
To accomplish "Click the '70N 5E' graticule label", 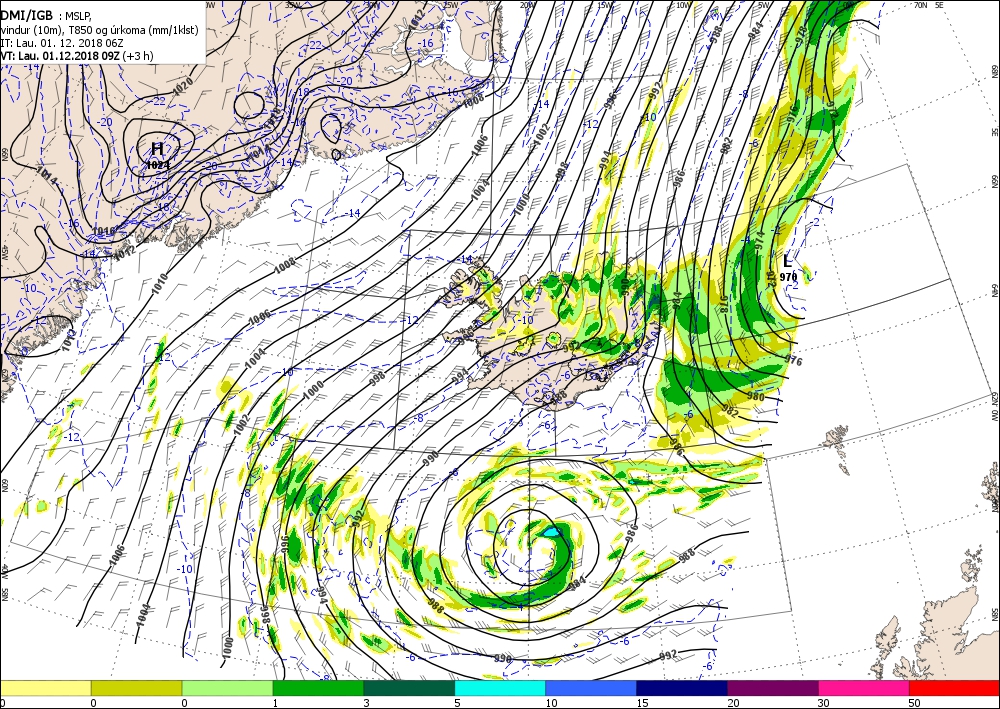I will [929, 4].
